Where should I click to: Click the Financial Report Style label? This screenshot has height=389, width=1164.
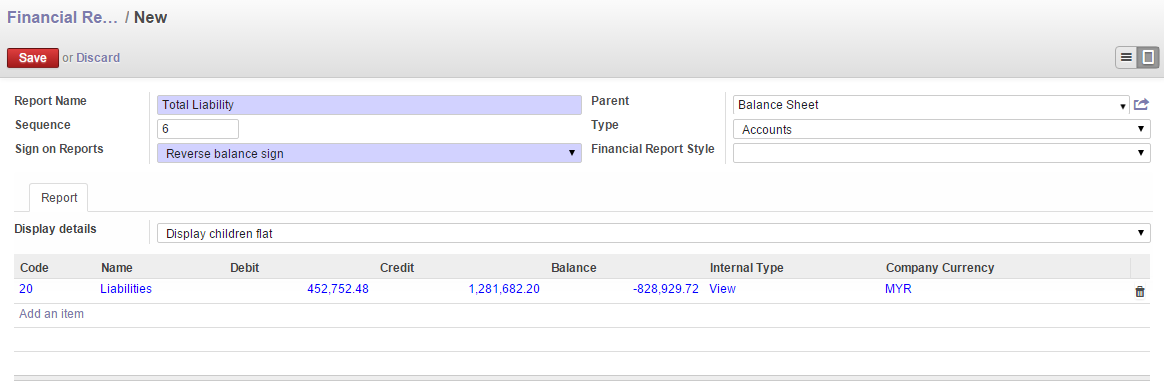click(653, 148)
